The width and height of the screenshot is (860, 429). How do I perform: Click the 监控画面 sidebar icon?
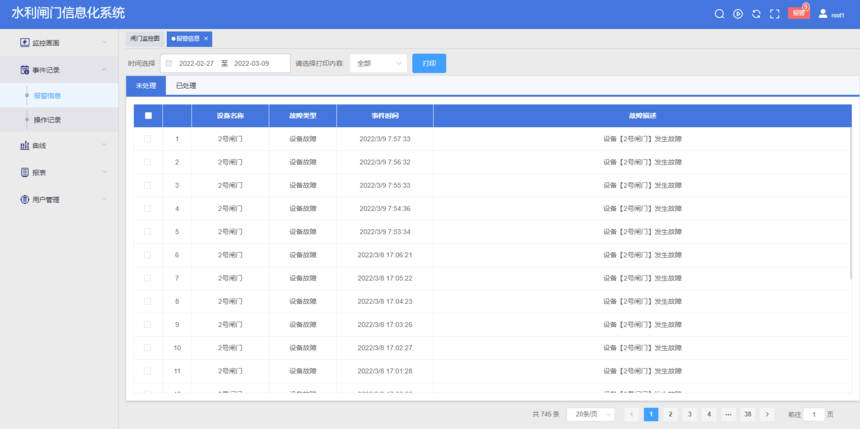(x=24, y=42)
